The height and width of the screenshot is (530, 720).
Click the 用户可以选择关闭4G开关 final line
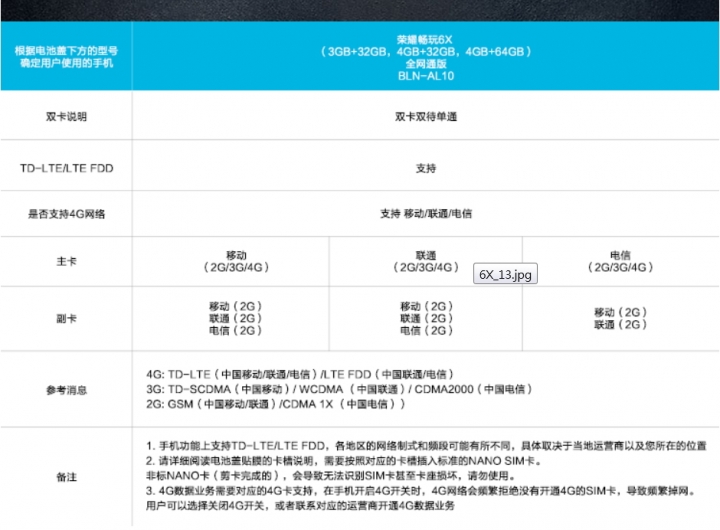click(x=300, y=506)
